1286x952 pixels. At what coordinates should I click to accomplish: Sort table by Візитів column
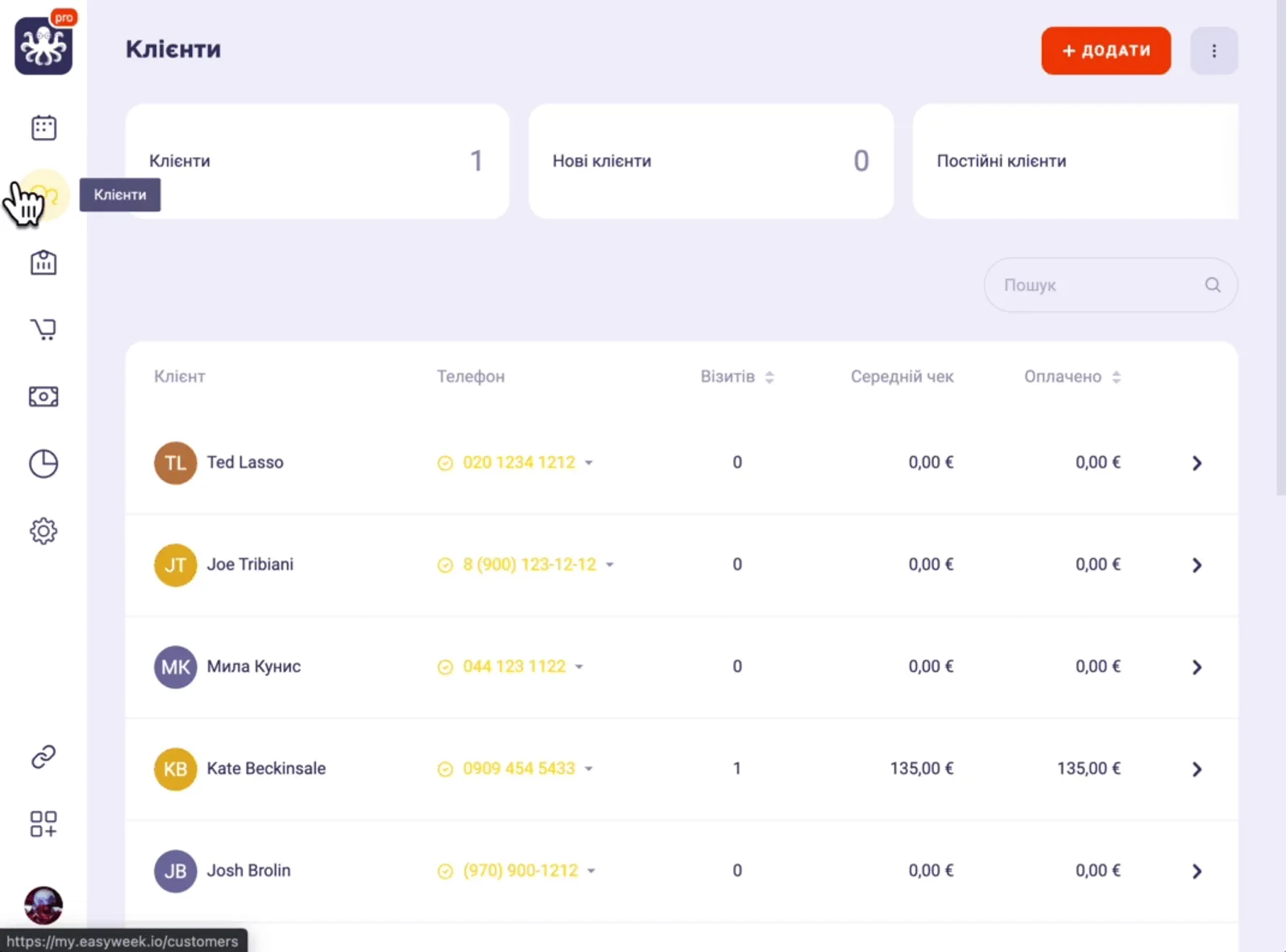click(x=769, y=377)
